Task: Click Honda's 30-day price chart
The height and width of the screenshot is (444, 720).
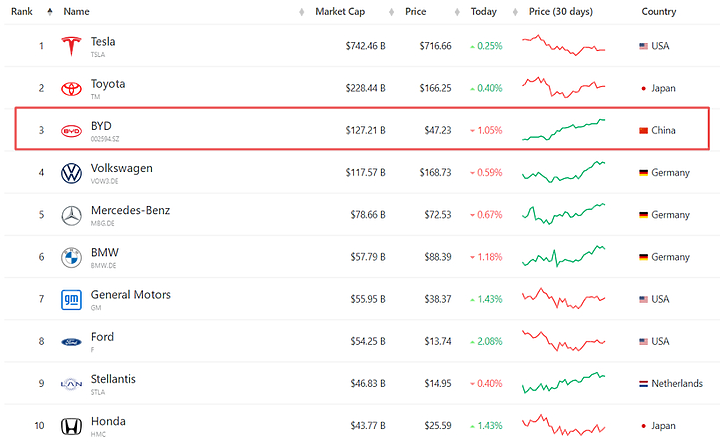Action: [563, 425]
